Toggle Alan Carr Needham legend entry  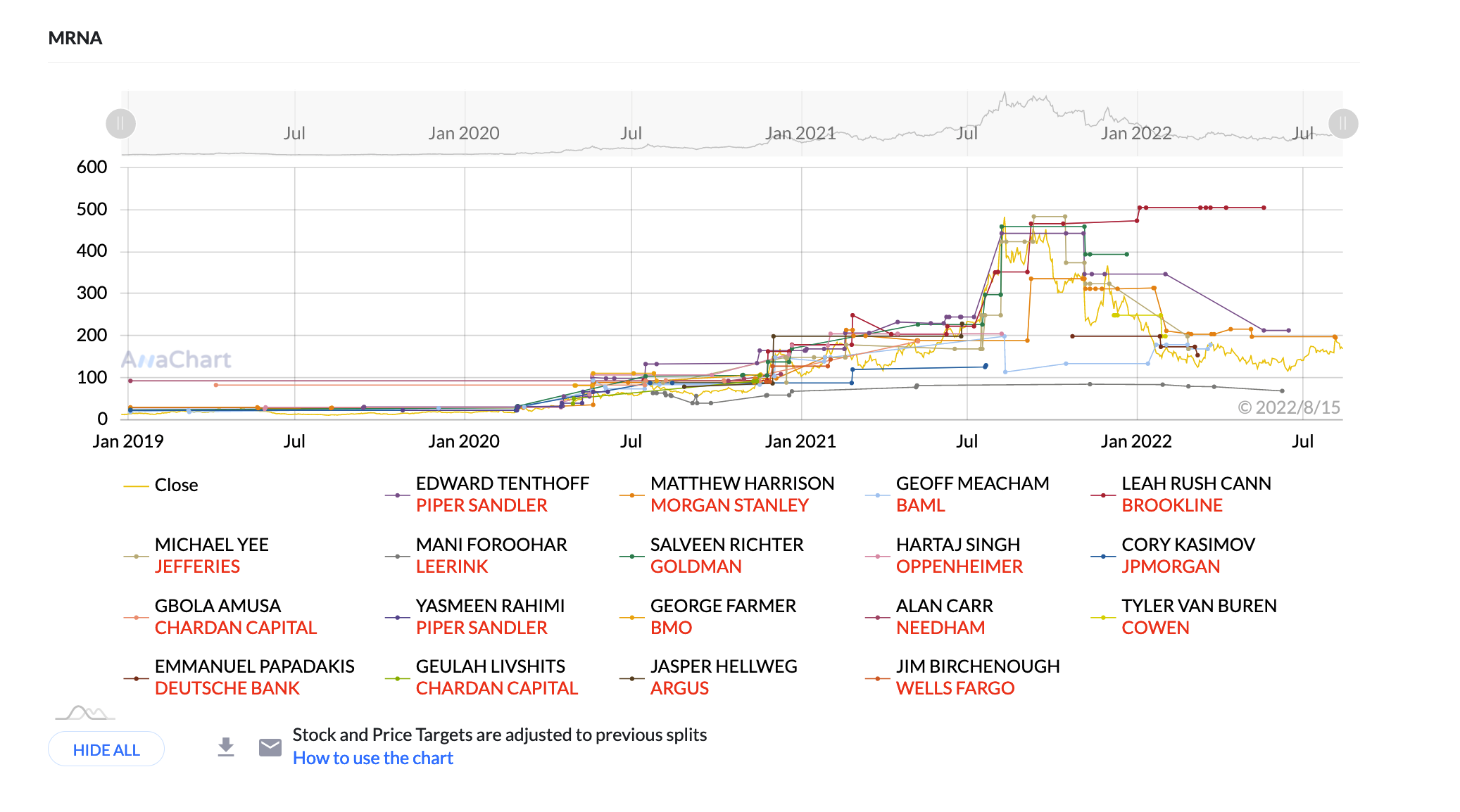(929, 617)
